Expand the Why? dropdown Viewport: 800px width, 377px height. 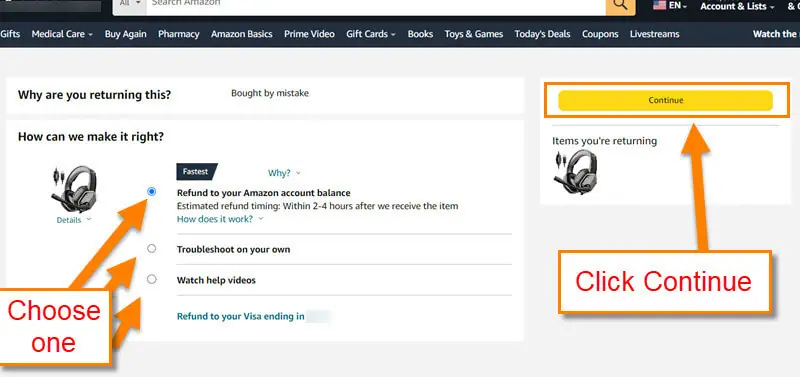coord(284,173)
